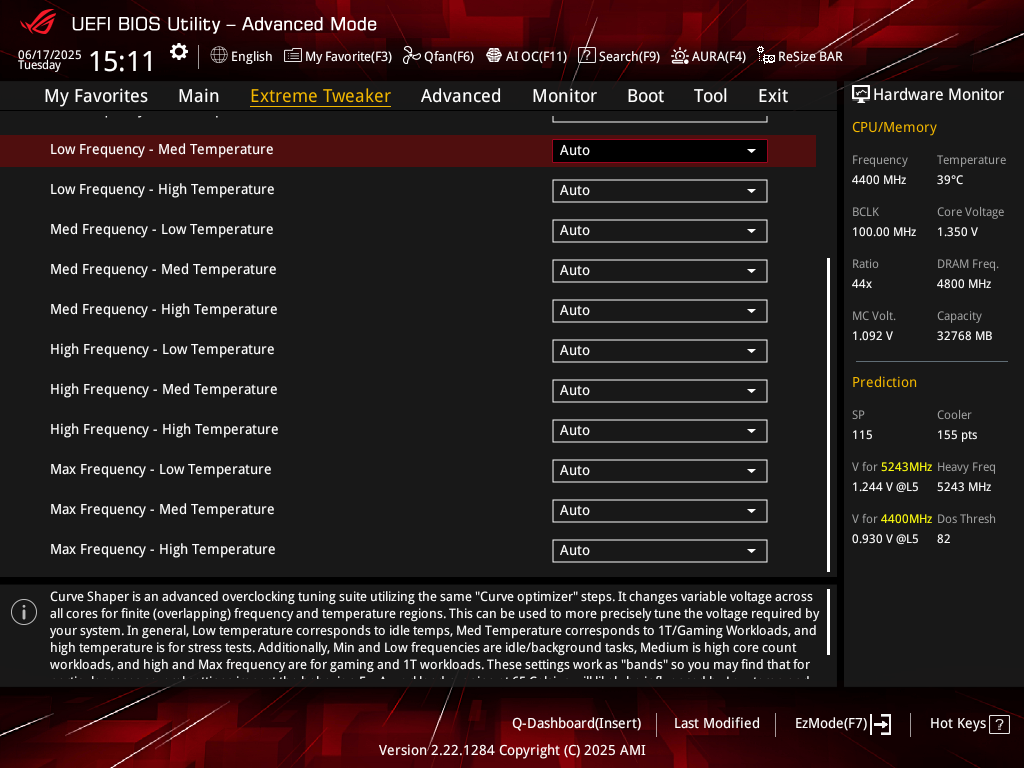
Task: Select the High Frequency - Low Temperature label
Action: (x=162, y=350)
